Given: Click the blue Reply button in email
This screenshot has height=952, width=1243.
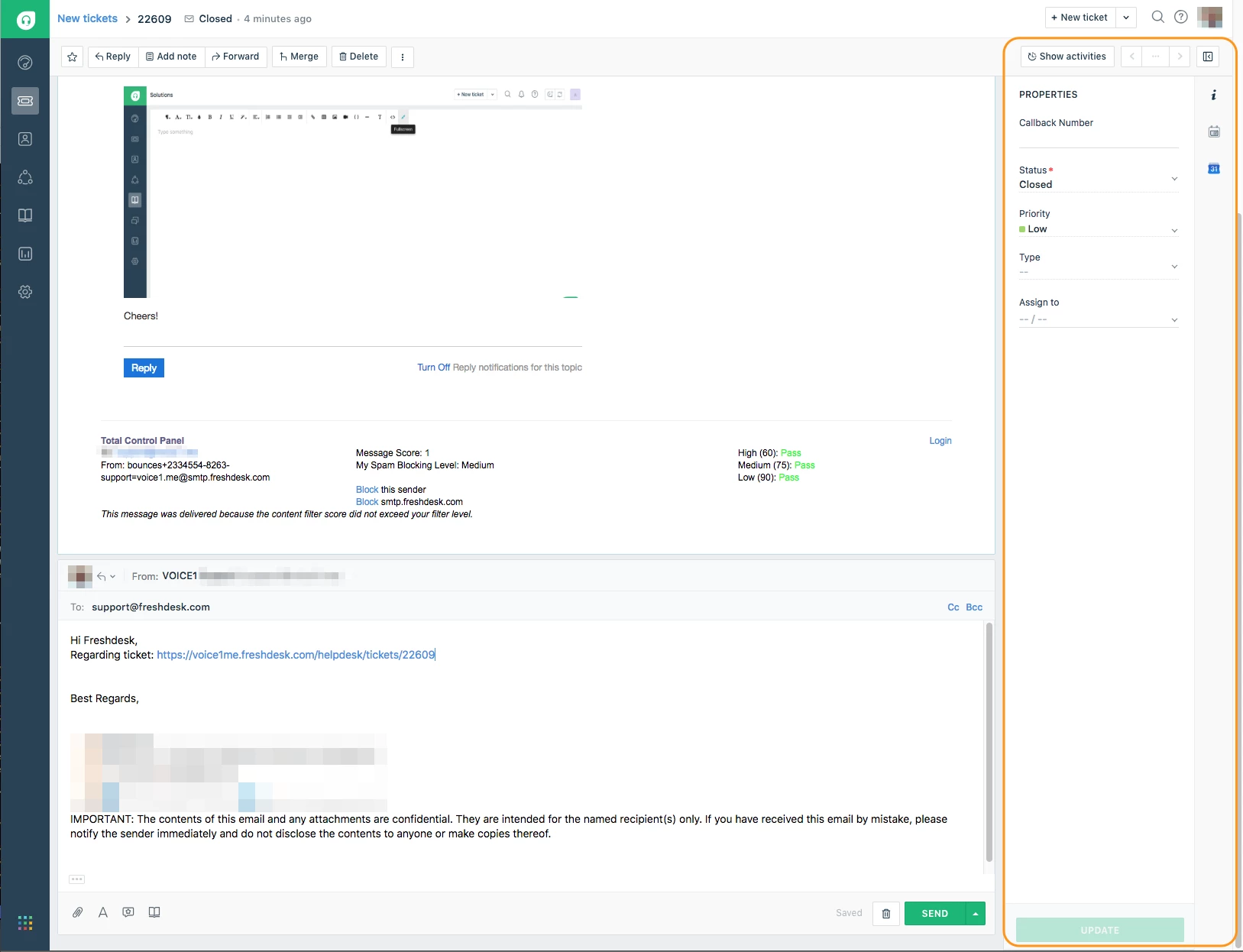Looking at the screenshot, I should [144, 368].
